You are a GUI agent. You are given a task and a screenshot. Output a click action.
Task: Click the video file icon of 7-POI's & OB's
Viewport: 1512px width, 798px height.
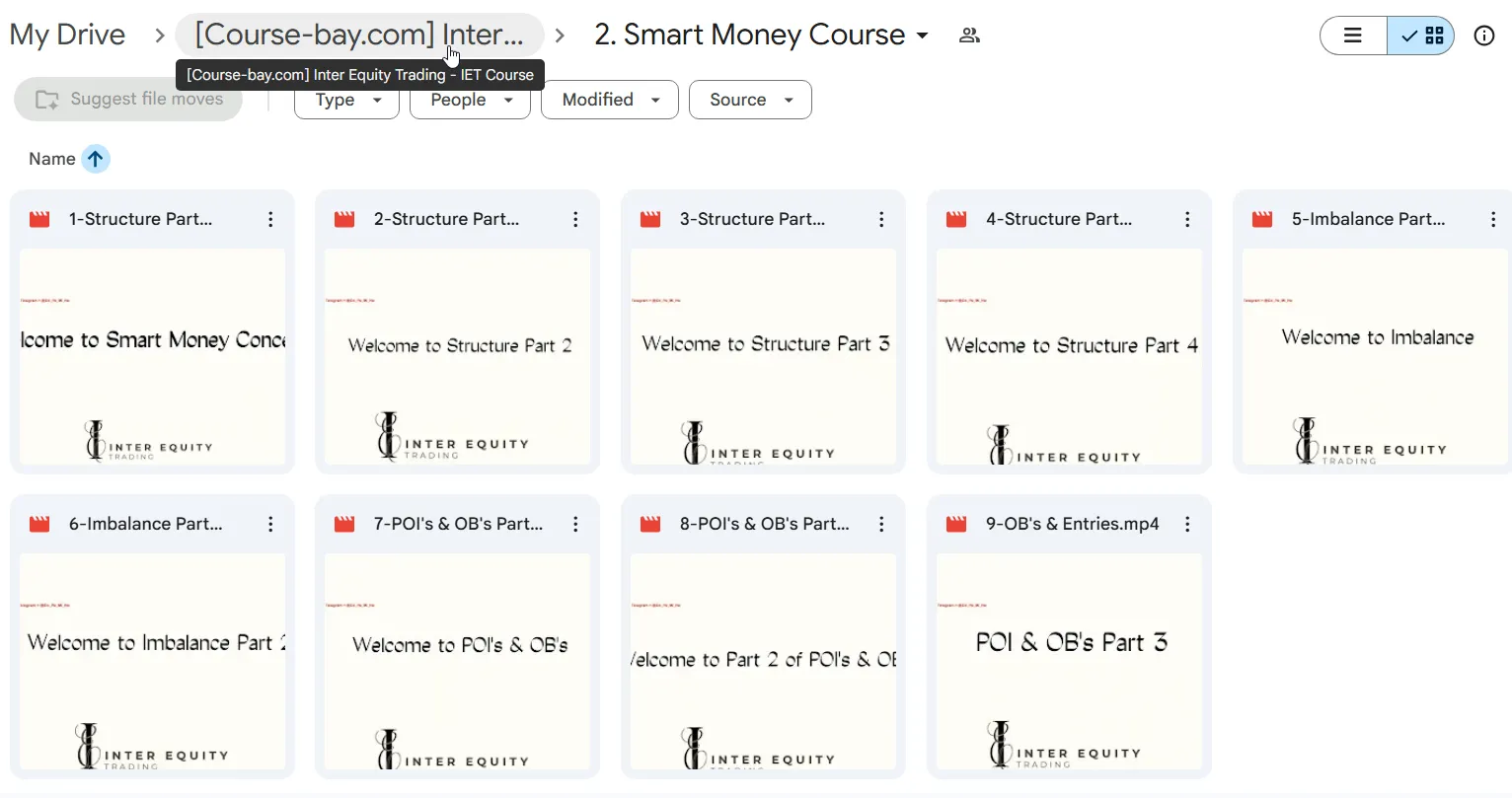pyautogui.click(x=344, y=525)
